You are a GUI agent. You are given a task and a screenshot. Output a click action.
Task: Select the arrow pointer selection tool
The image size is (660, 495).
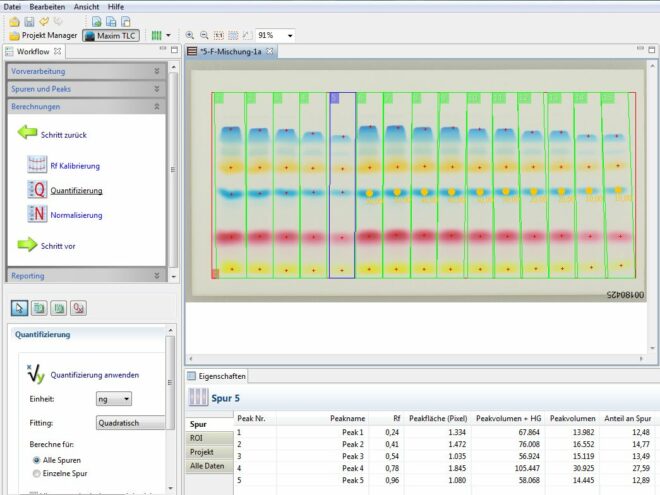click(x=19, y=308)
